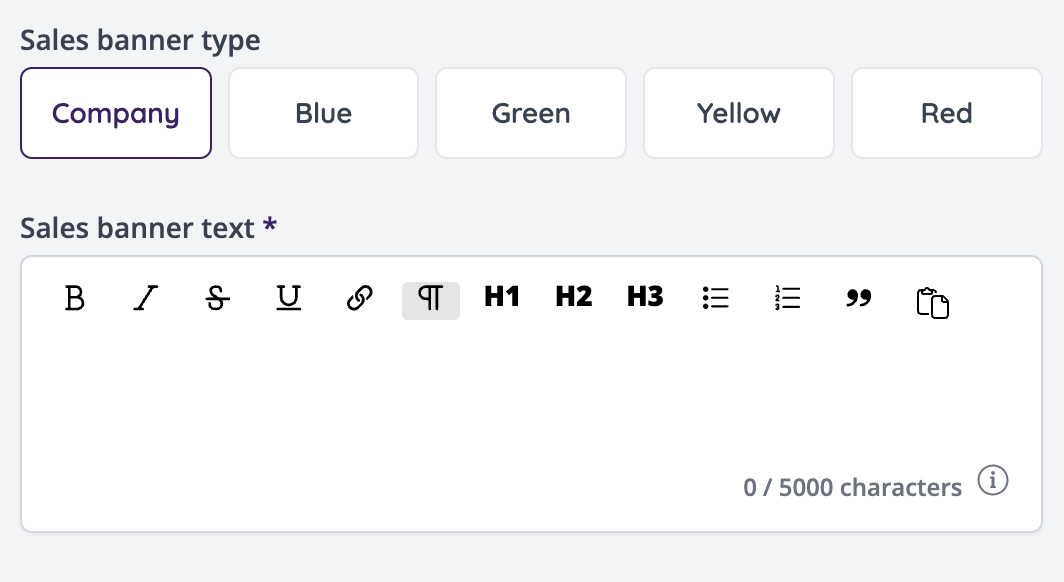
Task: Select the paragraph format button
Action: (430, 299)
